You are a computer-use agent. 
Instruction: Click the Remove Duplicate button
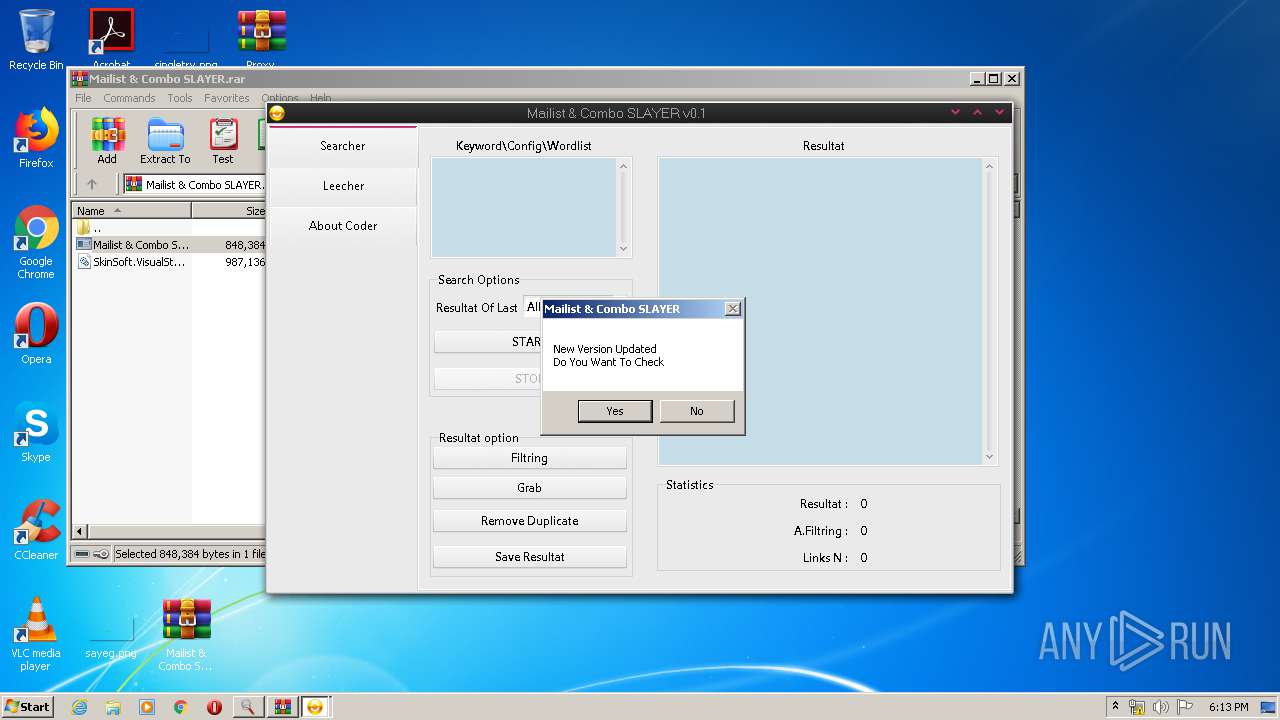coord(529,521)
